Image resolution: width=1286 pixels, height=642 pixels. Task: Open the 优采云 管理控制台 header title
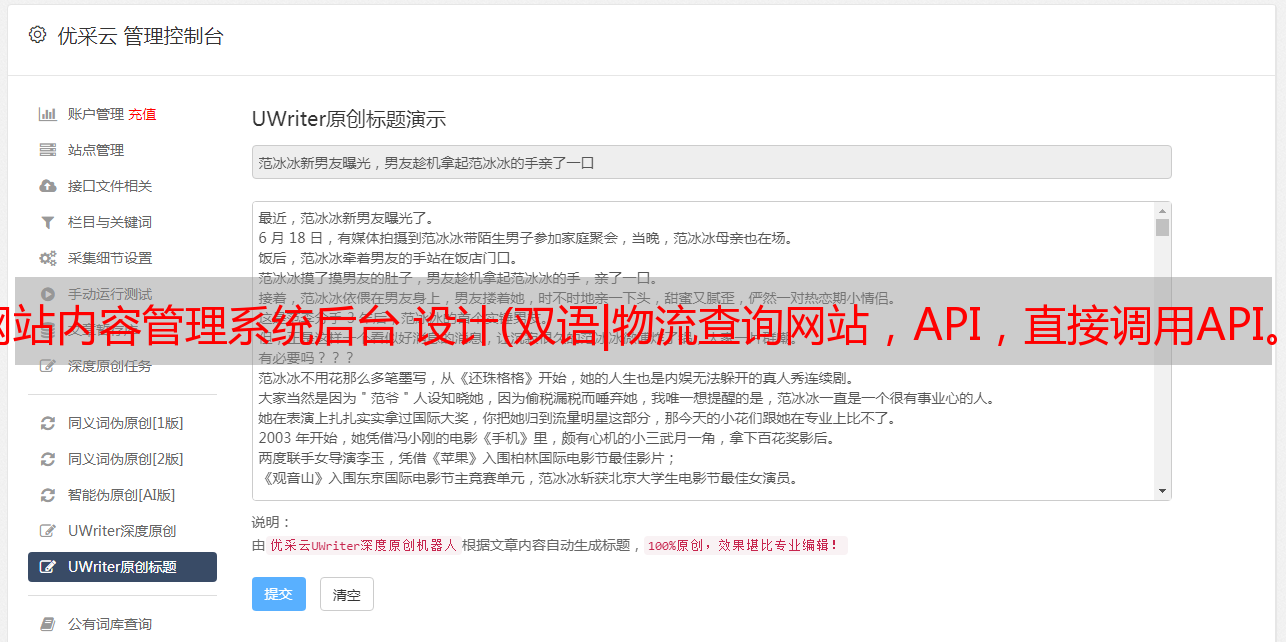140,36
